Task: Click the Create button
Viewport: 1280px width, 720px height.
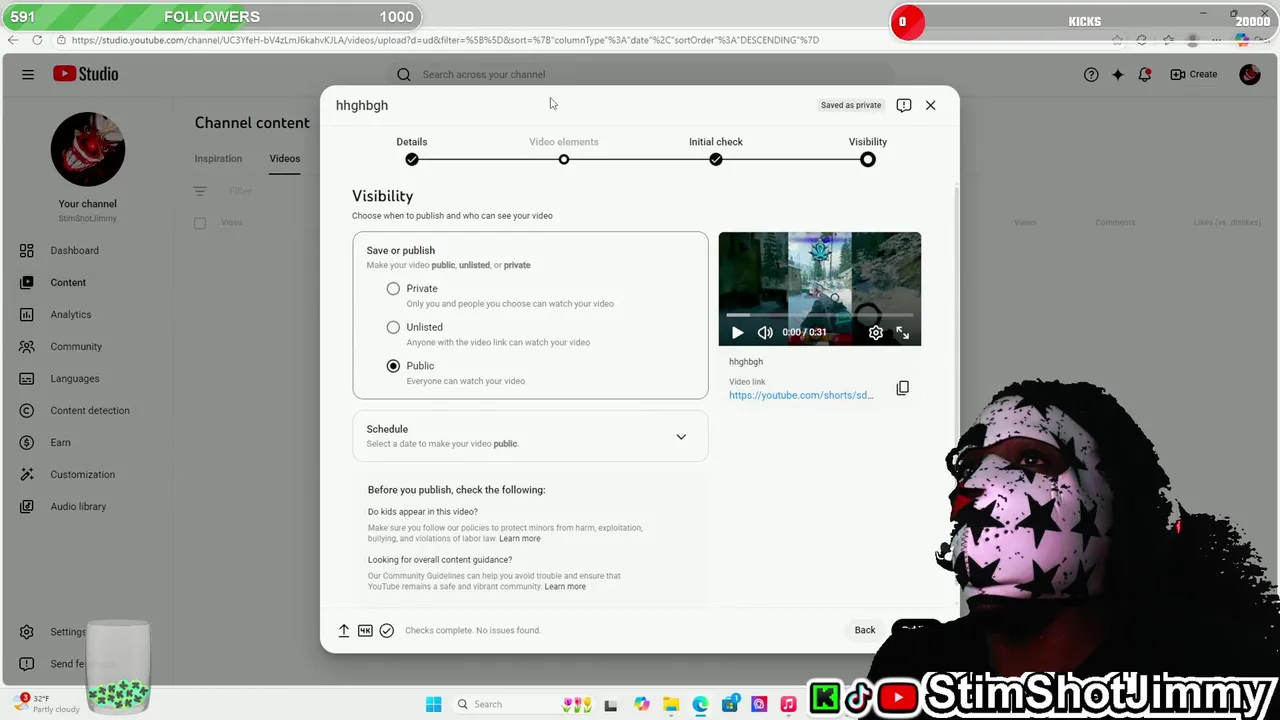Action: [x=1194, y=74]
